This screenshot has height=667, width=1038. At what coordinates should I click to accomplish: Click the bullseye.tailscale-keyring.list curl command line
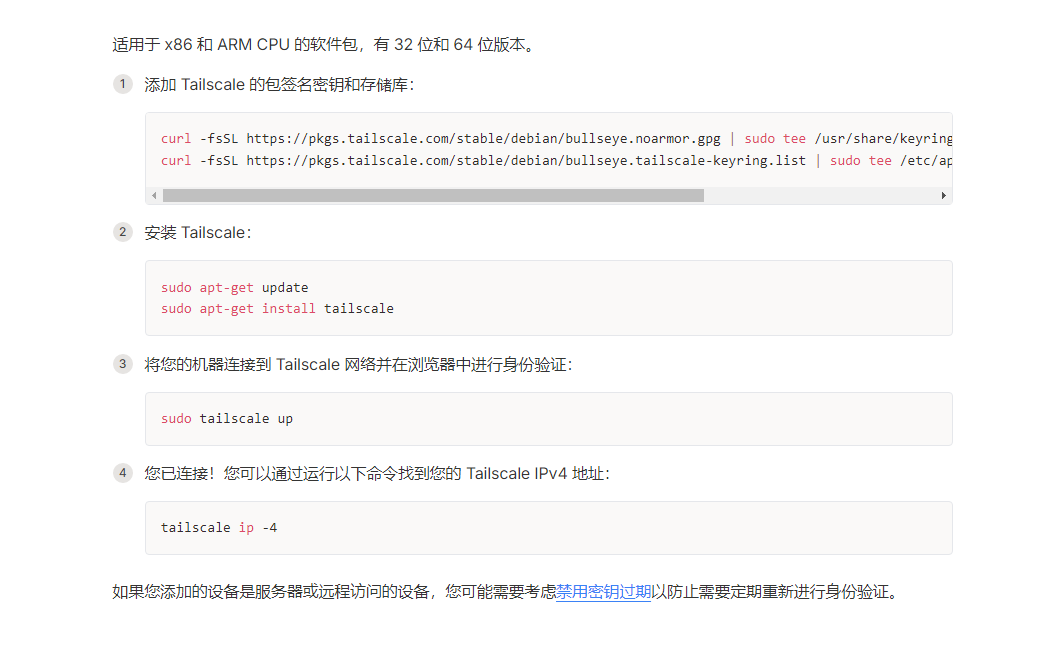pos(556,161)
